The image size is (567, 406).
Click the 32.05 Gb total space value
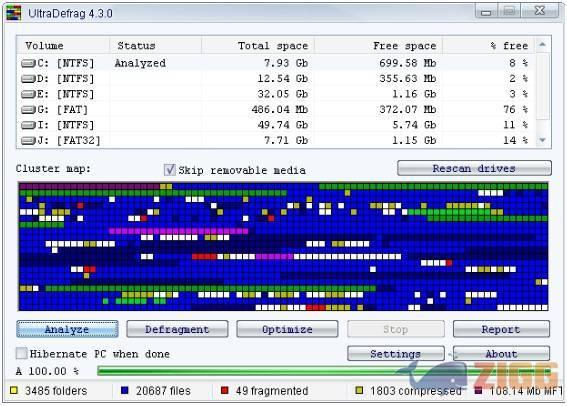pos(283,94)
